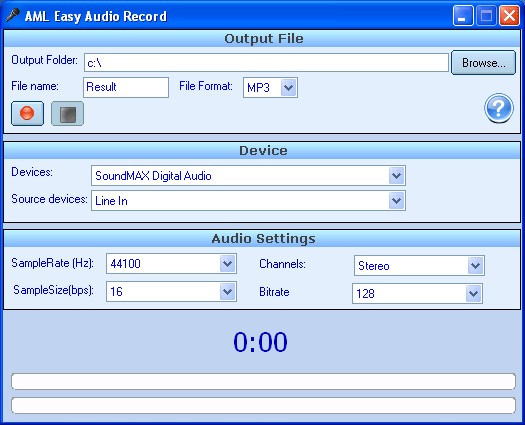Viewport: 525px width, 425px height.
Task: Click the Browse... button
Action: tap(483, 63)
